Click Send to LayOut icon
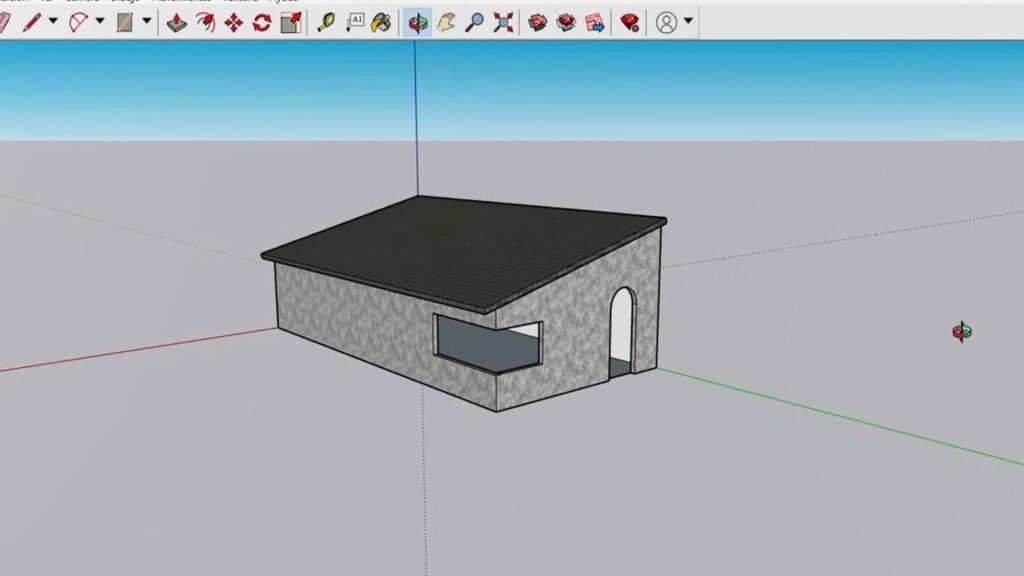1024x576 pixels. (594, 23)
